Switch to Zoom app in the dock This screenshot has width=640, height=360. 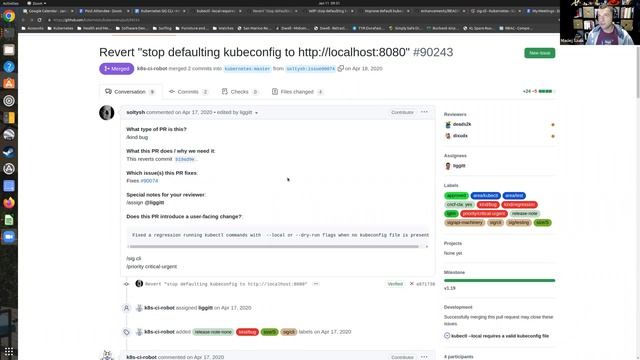9,237
